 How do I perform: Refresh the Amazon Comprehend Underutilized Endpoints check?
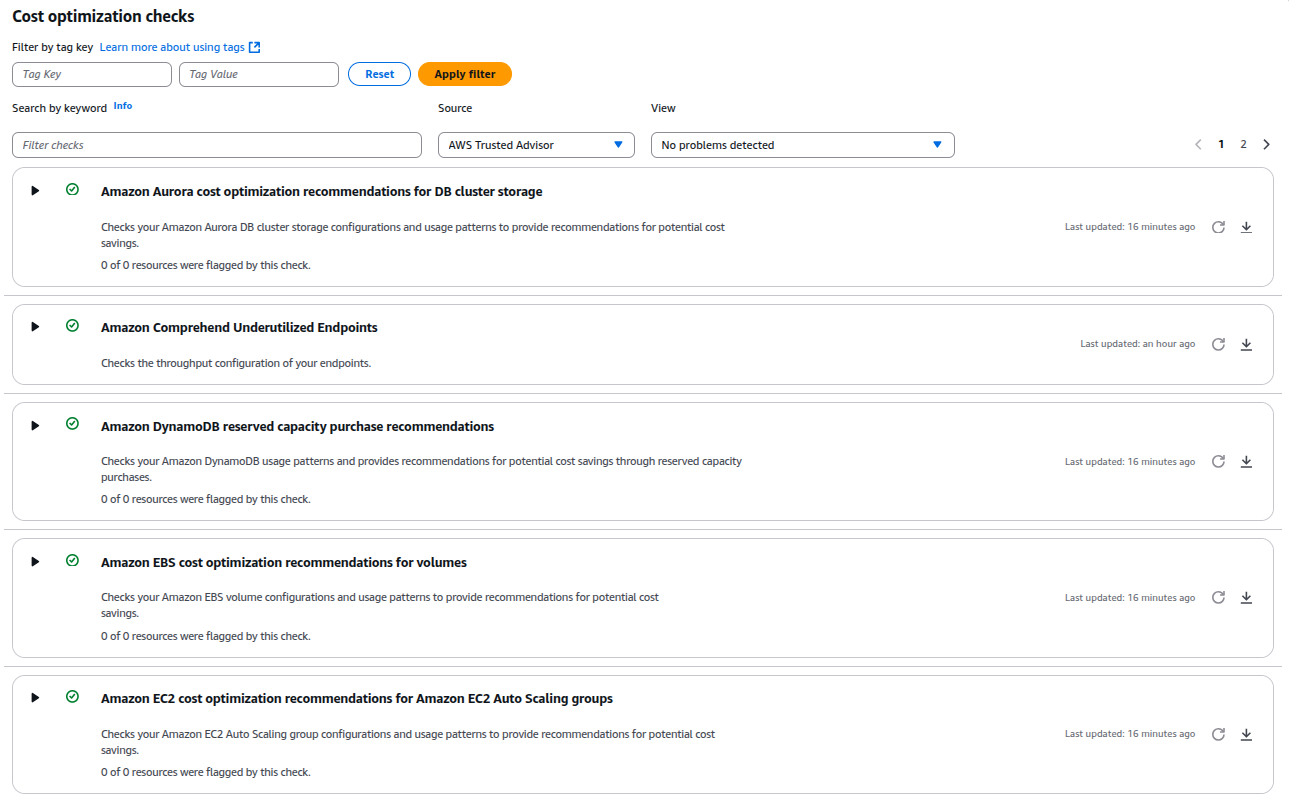pyautogui.click(x=1218, y=344)
